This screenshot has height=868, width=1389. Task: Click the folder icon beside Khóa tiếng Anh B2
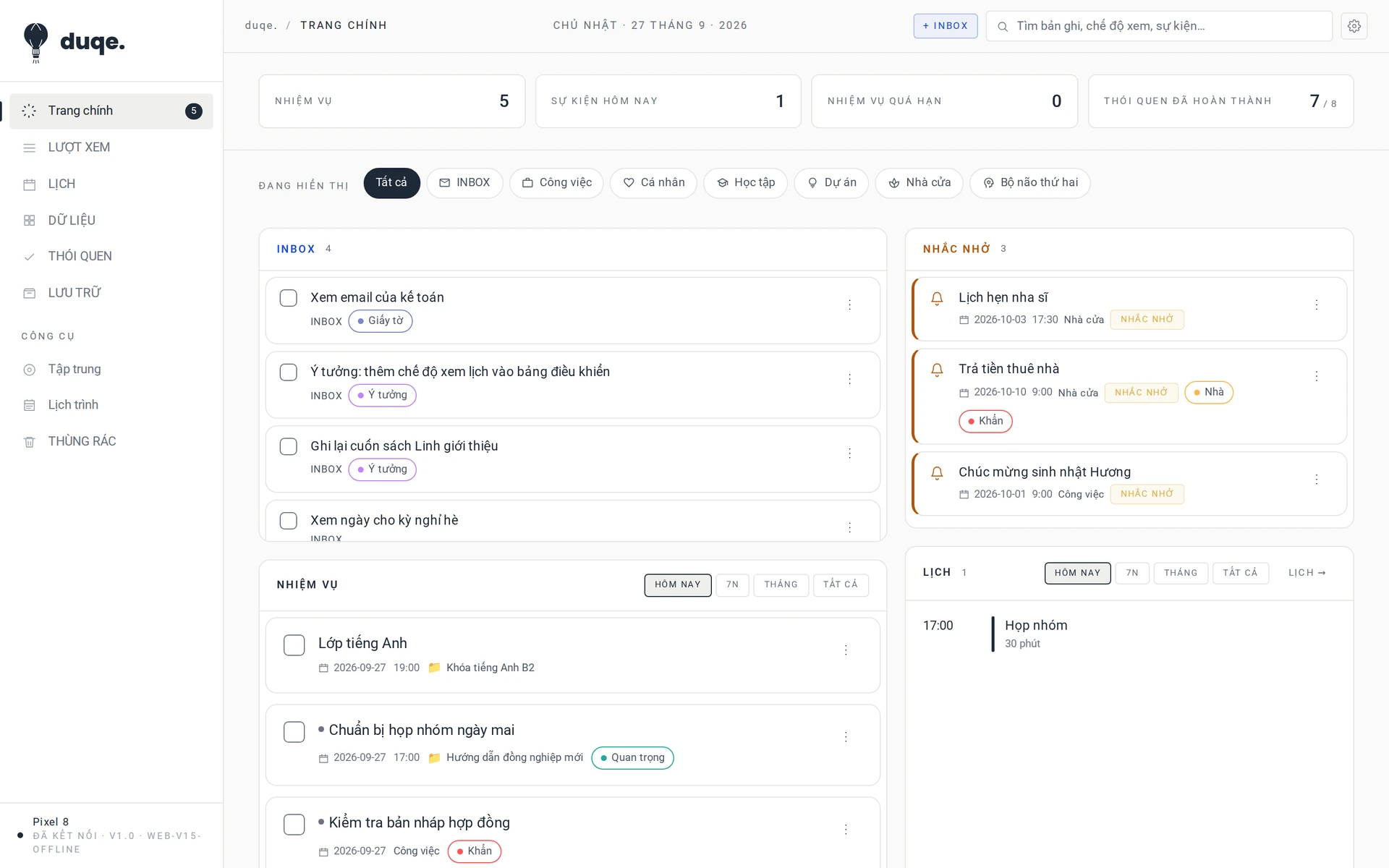[434, 668]
